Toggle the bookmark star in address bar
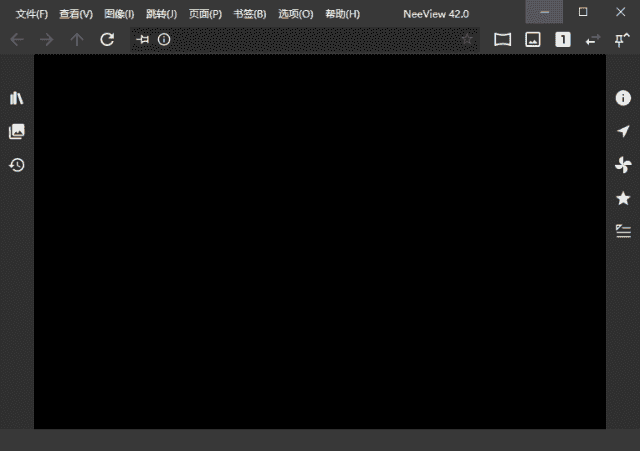This screenshot has width=640, height=451. [x=467, y=40]
